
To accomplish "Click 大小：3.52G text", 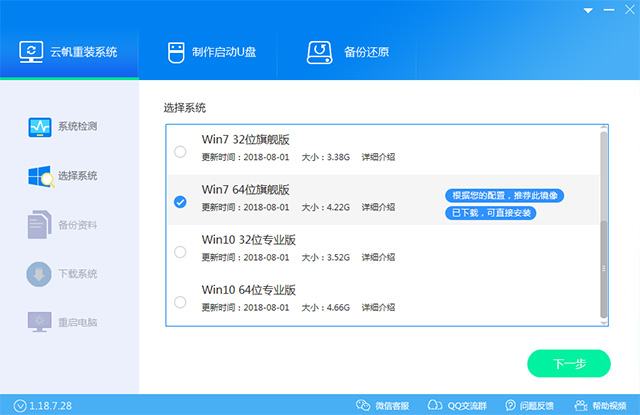I will (325, 257).
